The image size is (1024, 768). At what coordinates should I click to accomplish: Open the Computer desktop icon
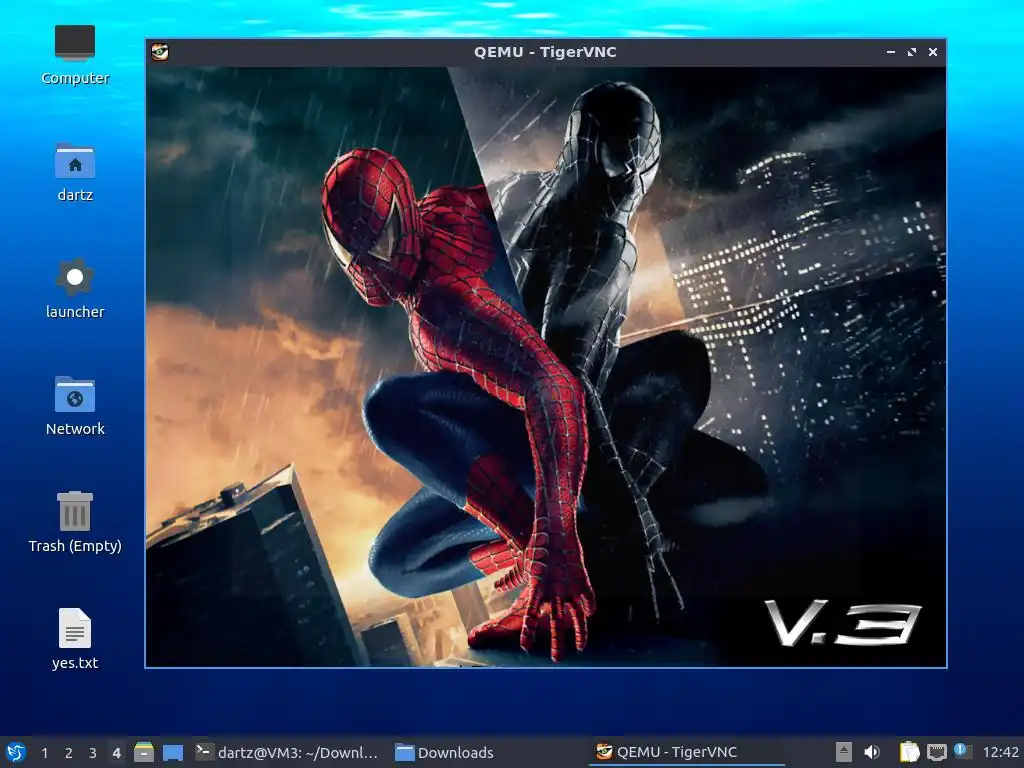pyautogui.click(x=74, y=55)
